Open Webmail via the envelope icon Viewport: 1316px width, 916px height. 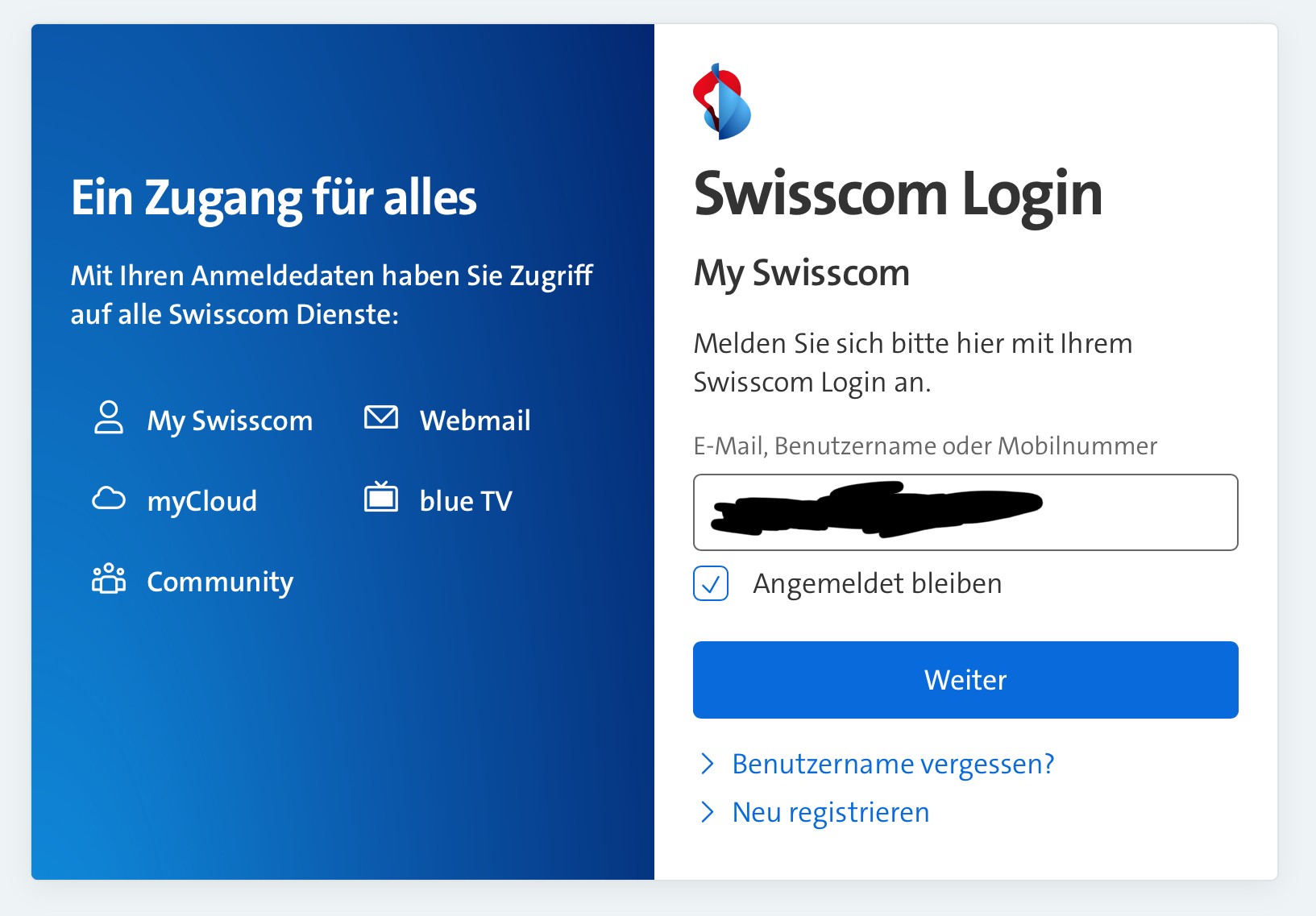click(x=381, y=417)
